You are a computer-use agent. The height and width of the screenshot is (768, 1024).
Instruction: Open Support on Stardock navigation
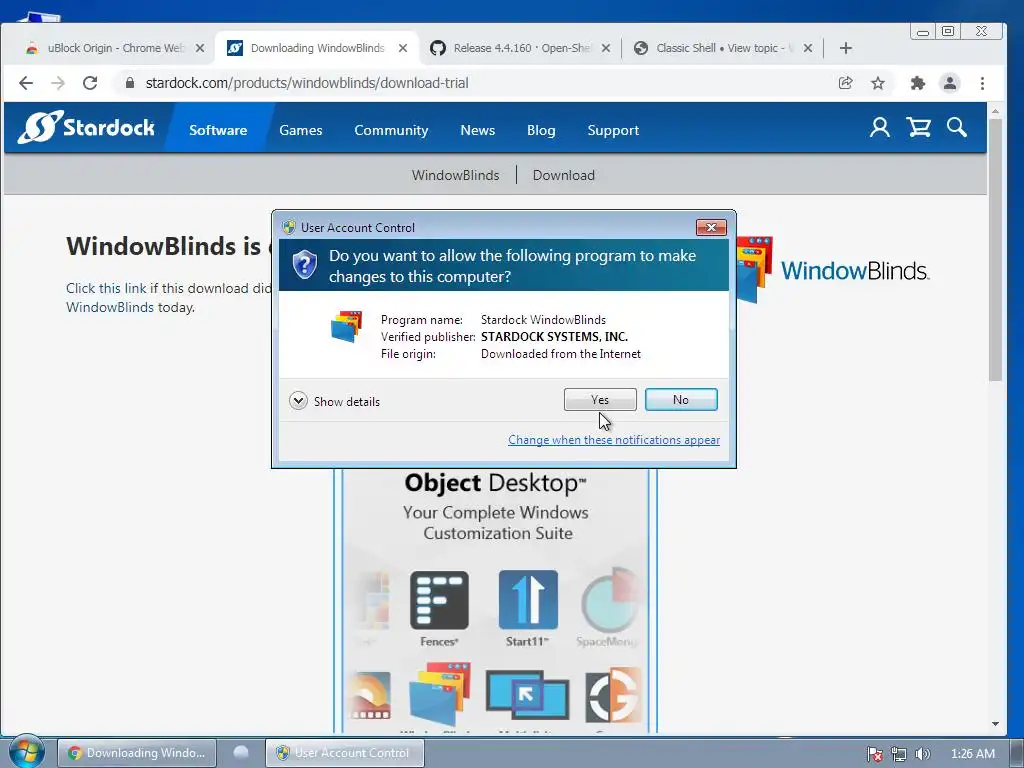(613, 130)
